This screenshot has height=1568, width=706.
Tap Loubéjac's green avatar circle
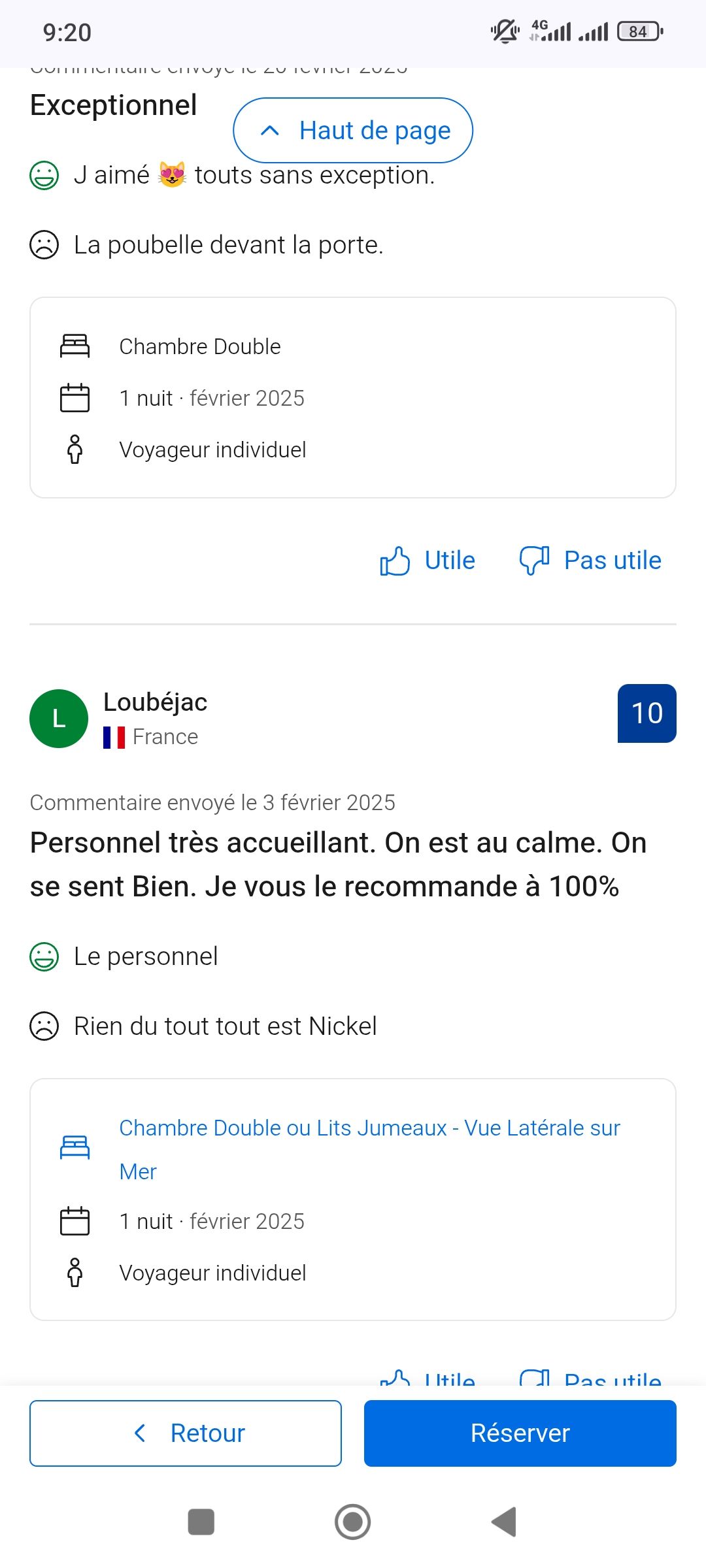click(x=59, y=719)
